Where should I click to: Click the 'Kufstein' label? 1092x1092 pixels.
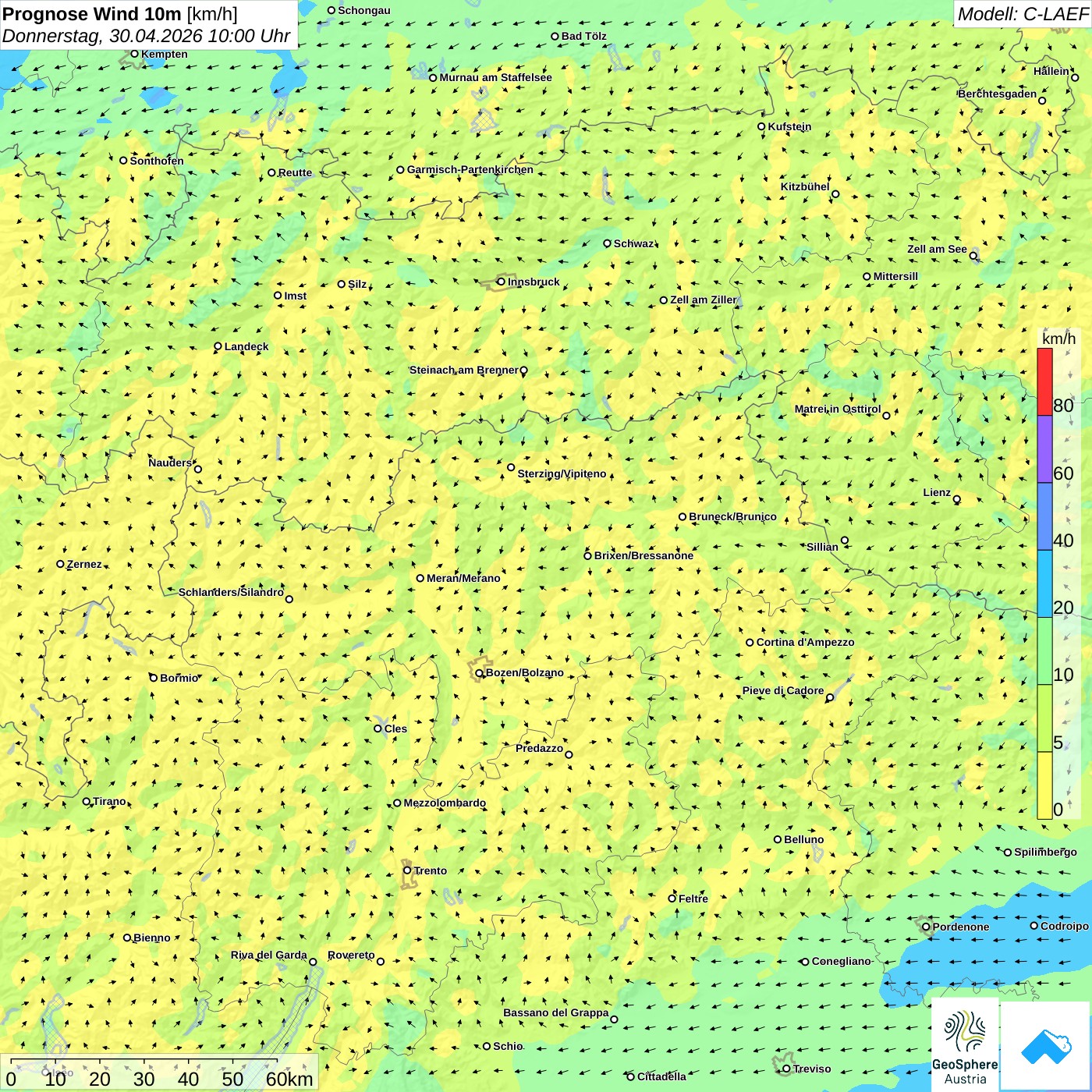(789, 126)
